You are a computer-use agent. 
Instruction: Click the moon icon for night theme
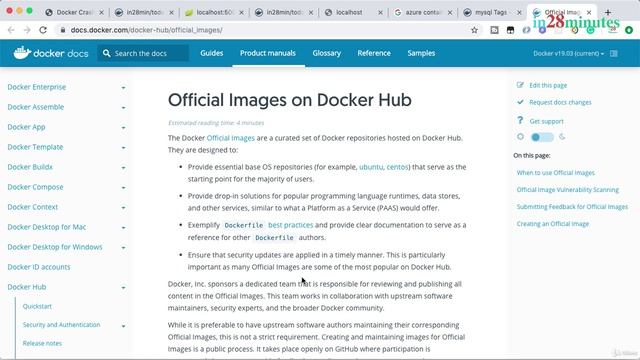562,137
